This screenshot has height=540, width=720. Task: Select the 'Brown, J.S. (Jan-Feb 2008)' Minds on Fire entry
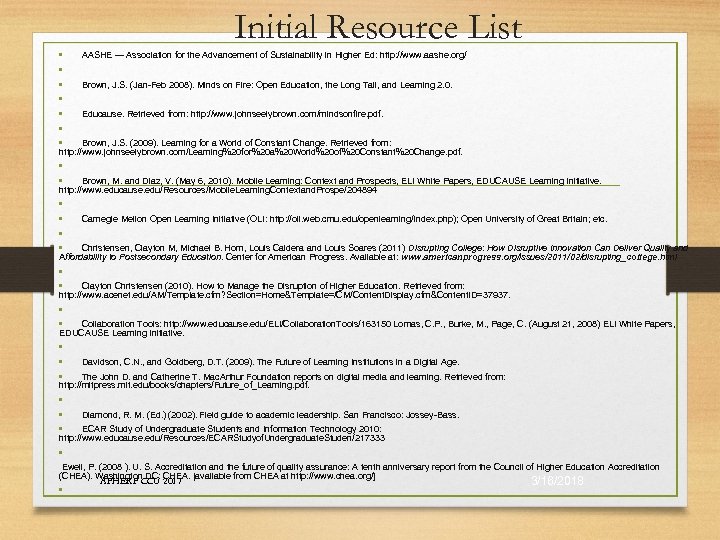[267, 85]
